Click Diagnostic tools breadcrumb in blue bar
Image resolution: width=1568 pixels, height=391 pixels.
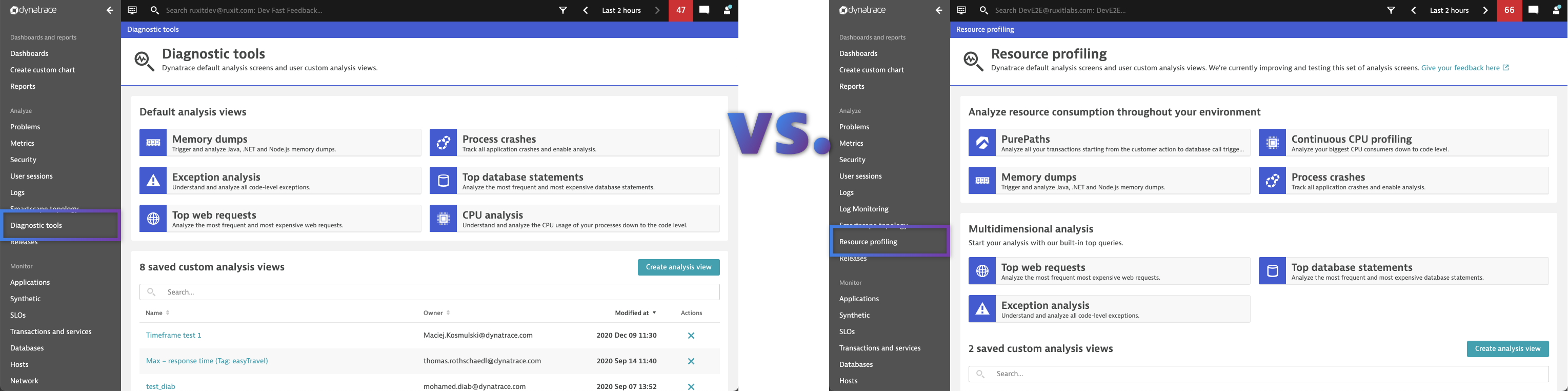(x=153, y=29)
